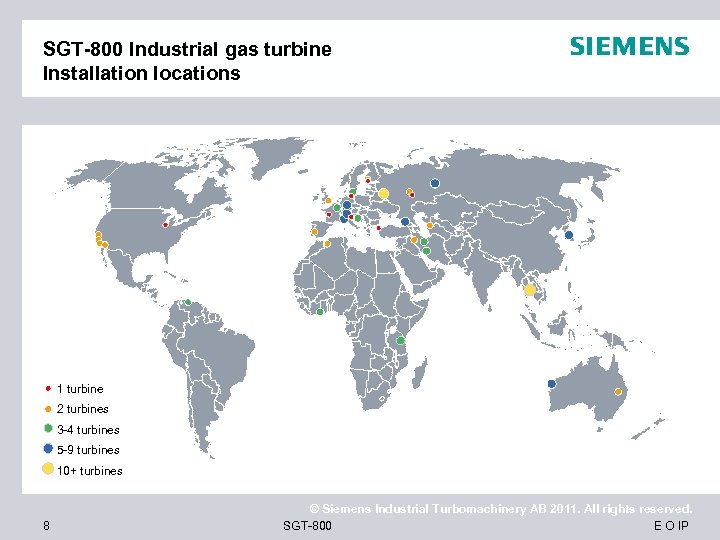Viewport: 720px width, 540px height.
Task: Select the '1 turbine' legend label
Action: 80,389
